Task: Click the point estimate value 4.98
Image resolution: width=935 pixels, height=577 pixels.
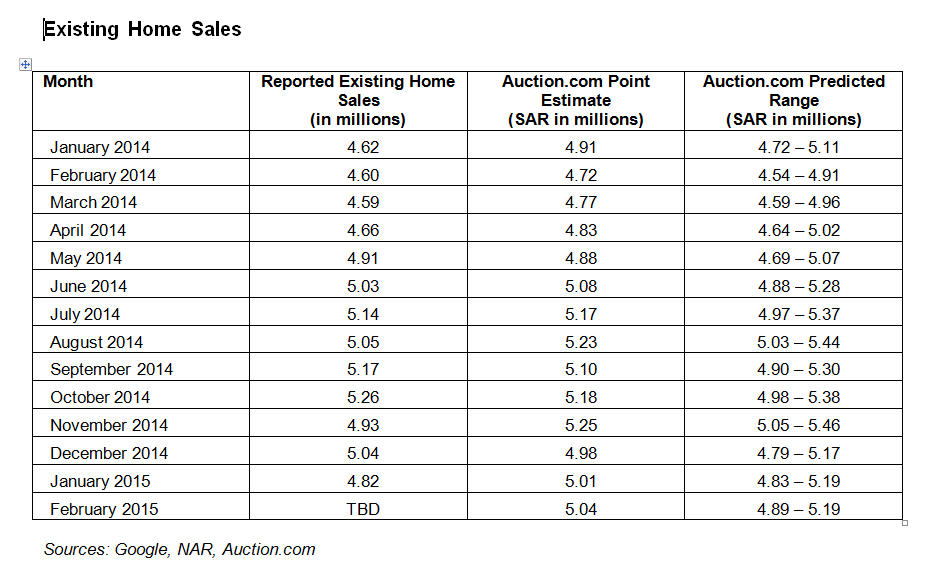Action: (581, 453)
